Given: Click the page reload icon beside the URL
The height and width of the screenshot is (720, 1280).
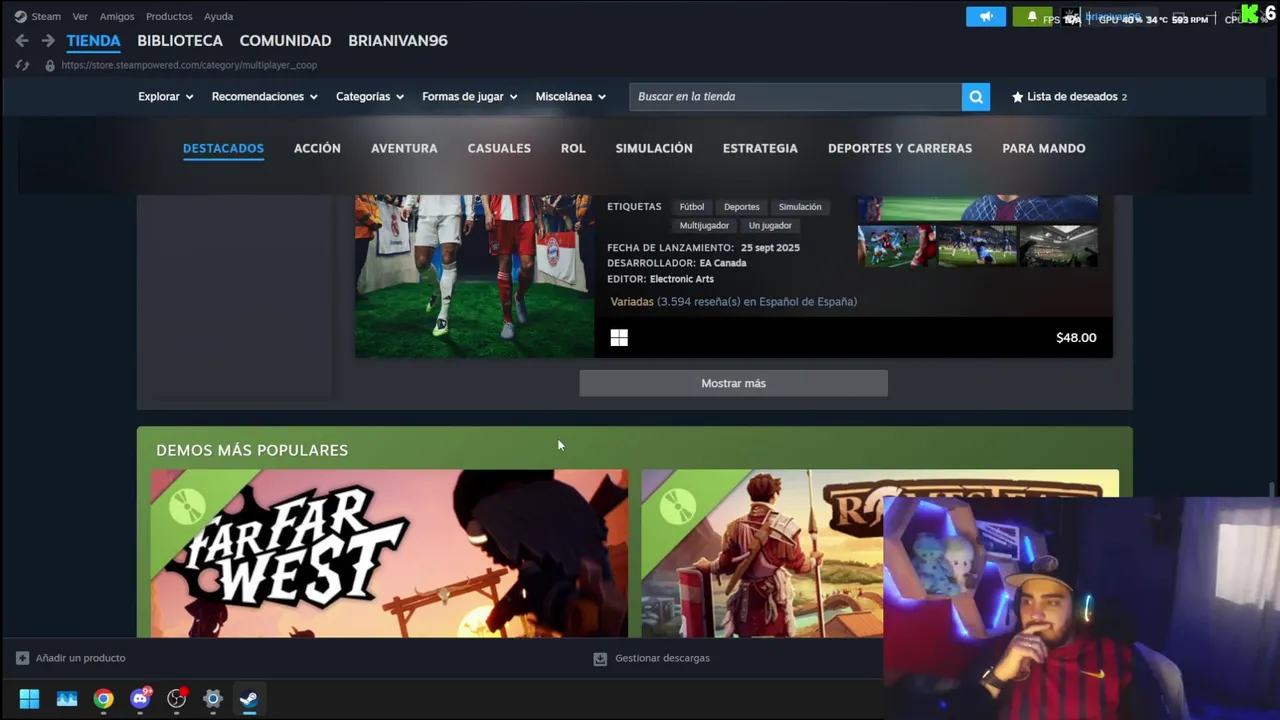Looking at the screenshot, I should coord(22,65).
